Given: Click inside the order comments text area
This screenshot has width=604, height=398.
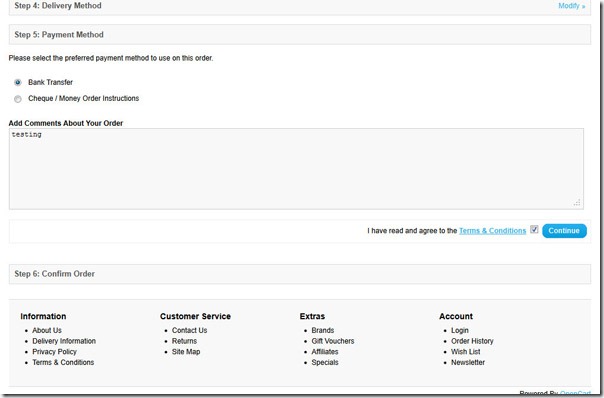Looking at the screenshot, I should pos(296,169).
